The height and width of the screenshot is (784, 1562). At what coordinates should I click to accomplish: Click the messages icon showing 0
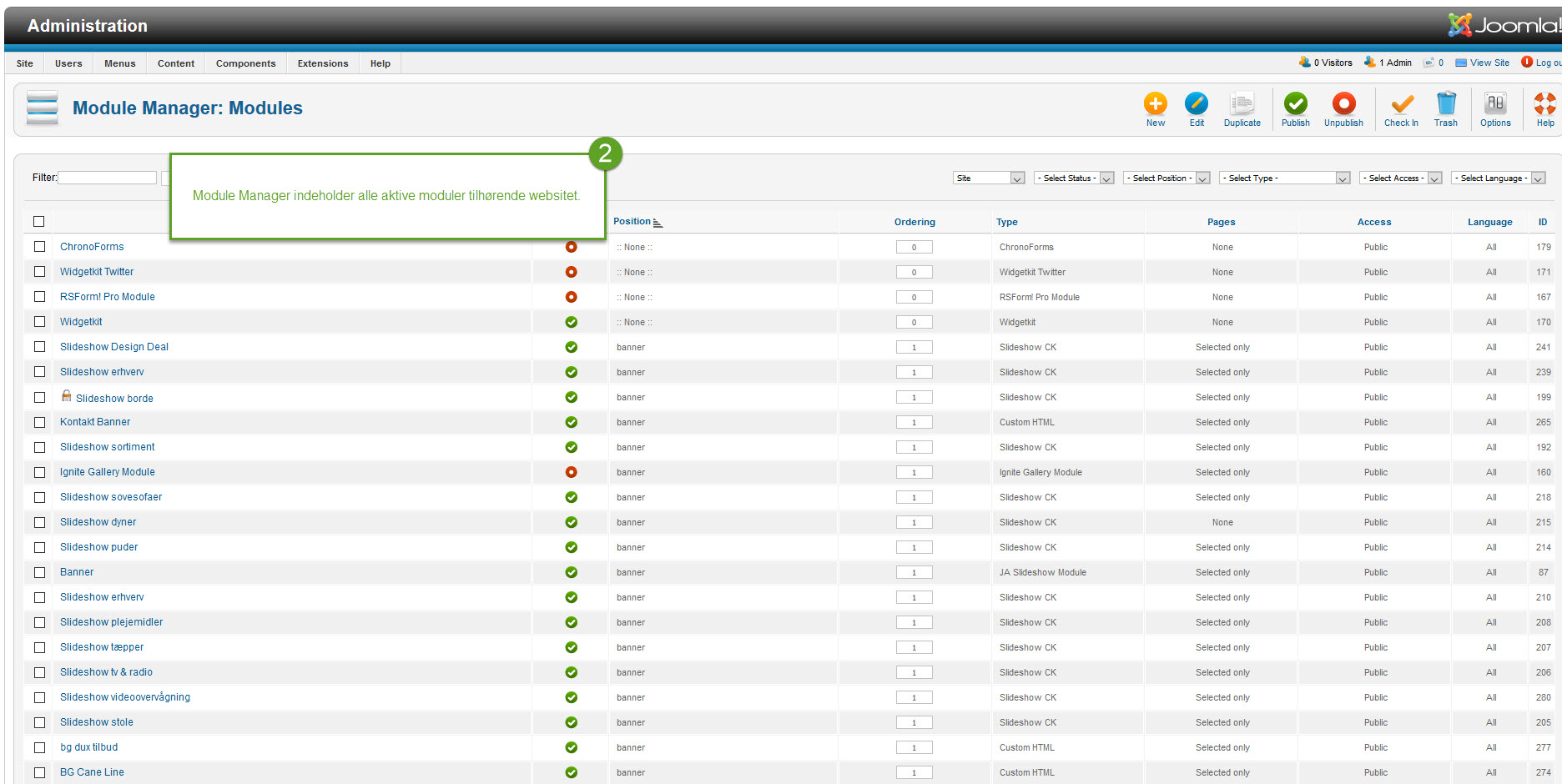1428,63
